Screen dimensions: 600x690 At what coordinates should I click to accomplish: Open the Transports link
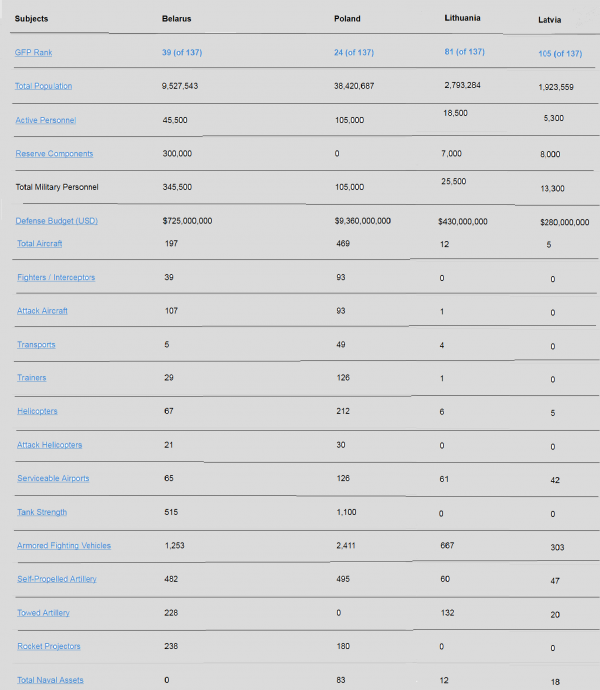tap(36, 345)
